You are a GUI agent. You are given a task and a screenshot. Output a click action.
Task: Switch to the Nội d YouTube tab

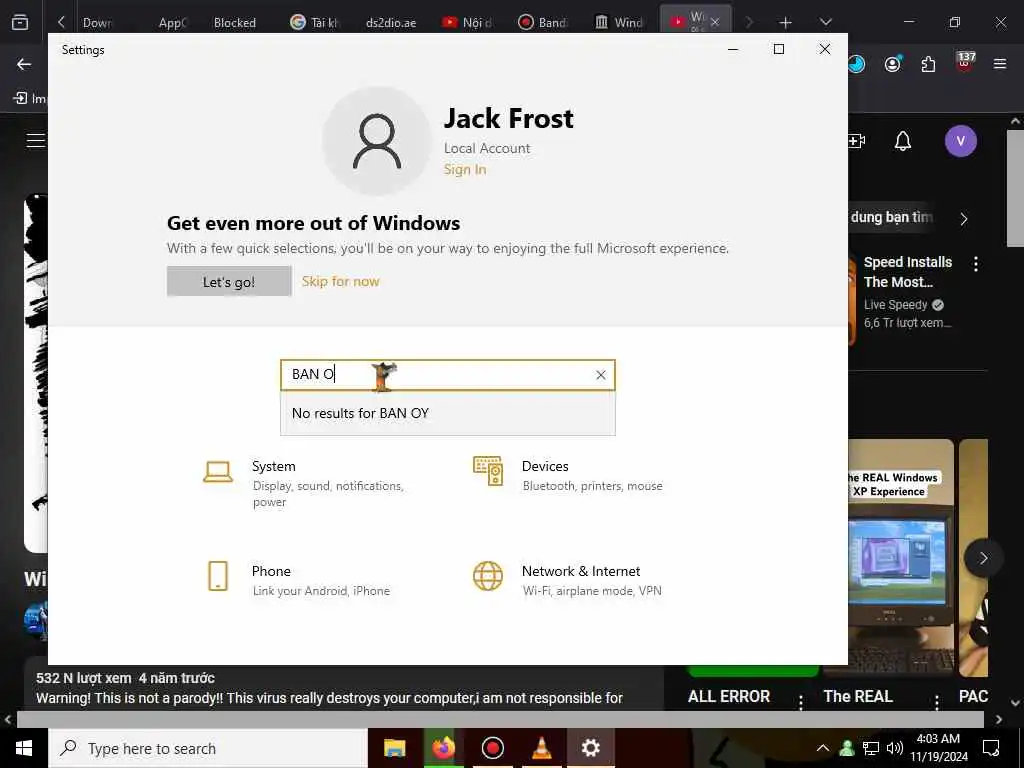click(x=467, y=23)
